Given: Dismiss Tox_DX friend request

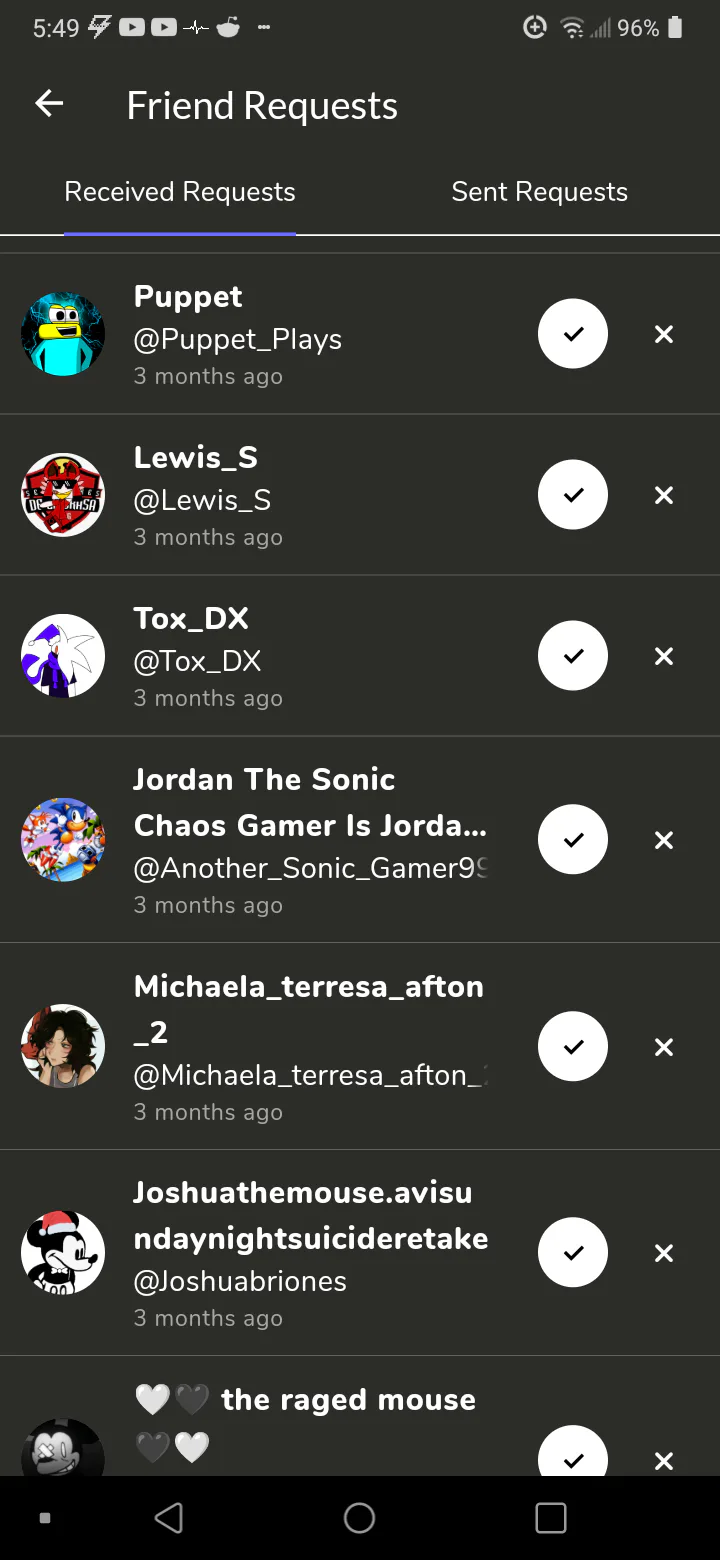Looking at the screenshot, I should 664,656.
